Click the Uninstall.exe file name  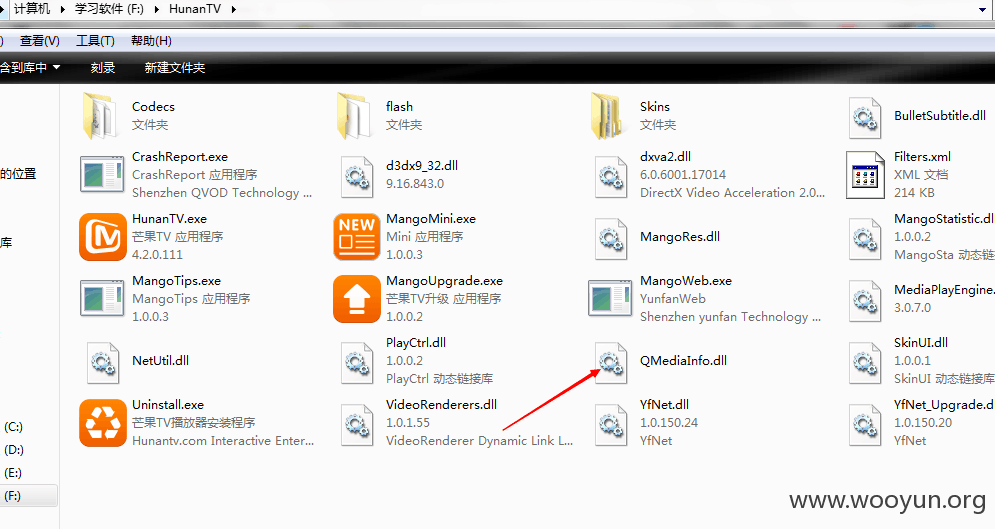coord(168,405)
